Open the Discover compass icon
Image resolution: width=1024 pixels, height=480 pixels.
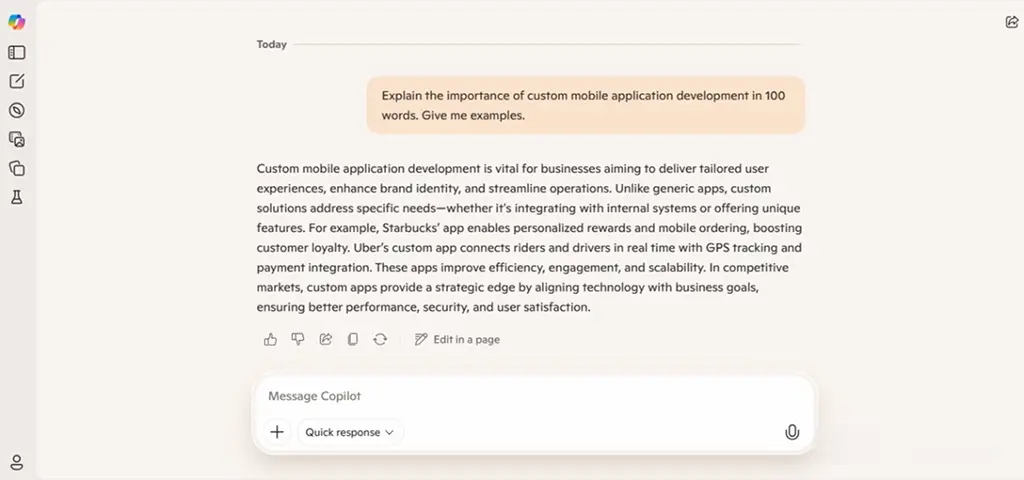click(x=16, y=110)
